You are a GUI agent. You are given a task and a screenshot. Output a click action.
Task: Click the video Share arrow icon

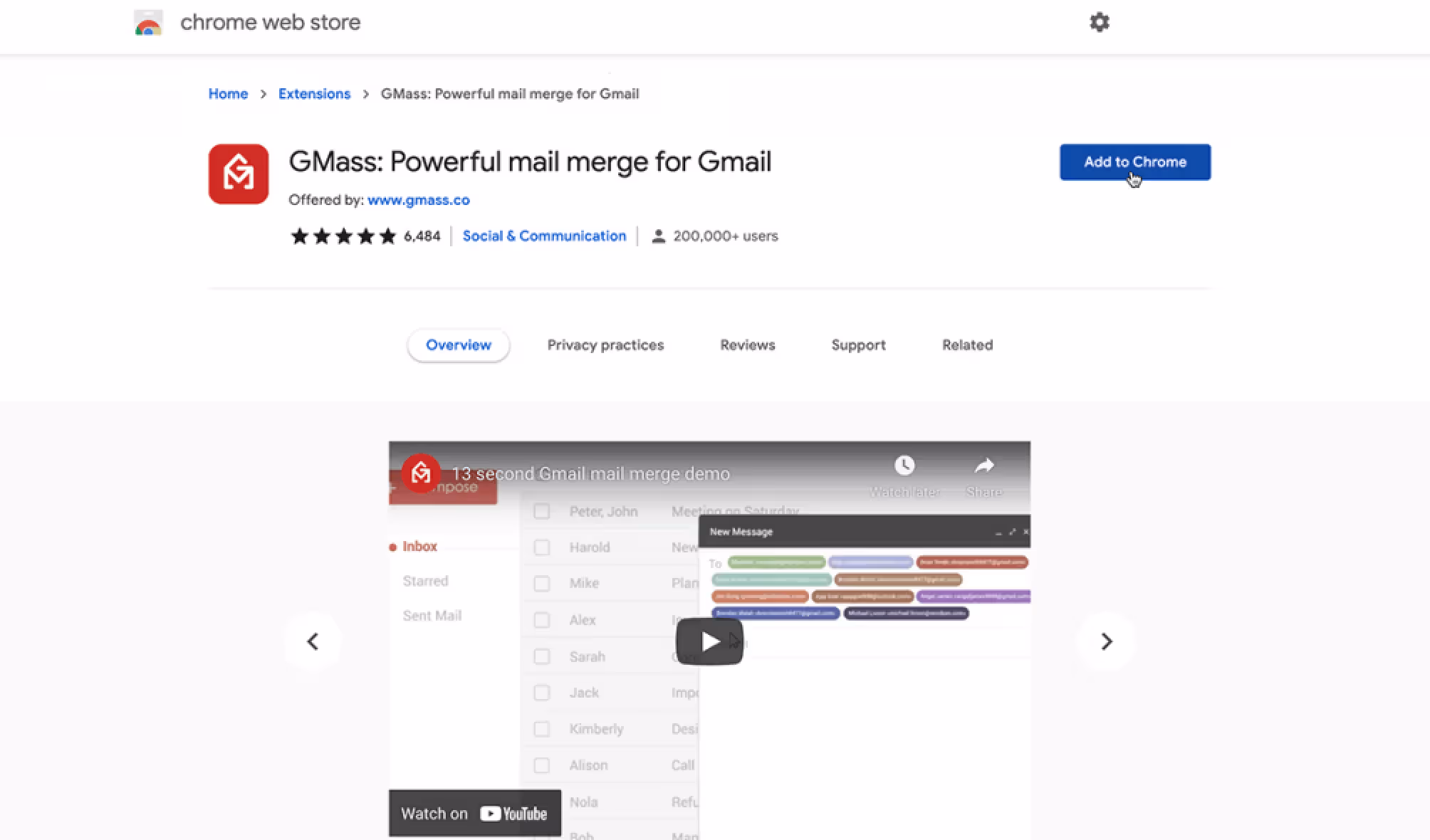[x=983, y=466]
